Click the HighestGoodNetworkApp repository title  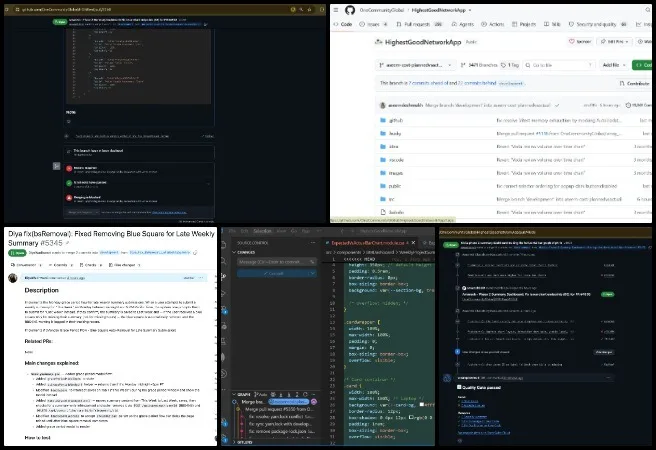pyautogui.click(x=423, y=42)
